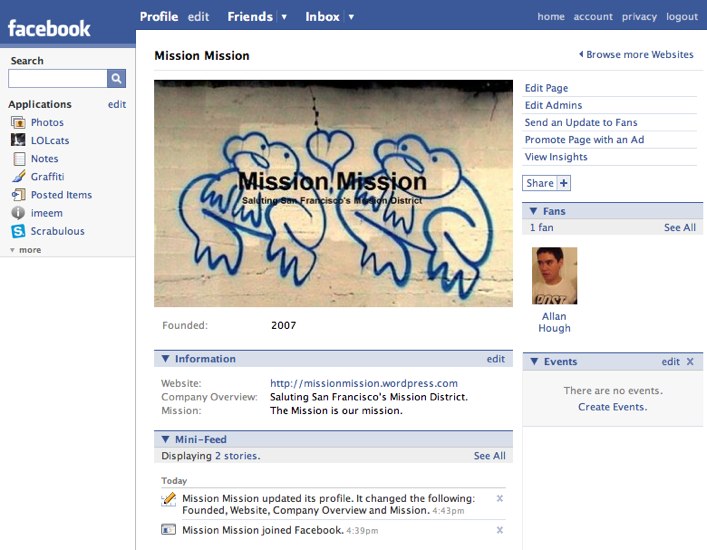Go to Profile in the top menu
The height and width of the screenshot is (550, 707).
[x=159, y=17]
